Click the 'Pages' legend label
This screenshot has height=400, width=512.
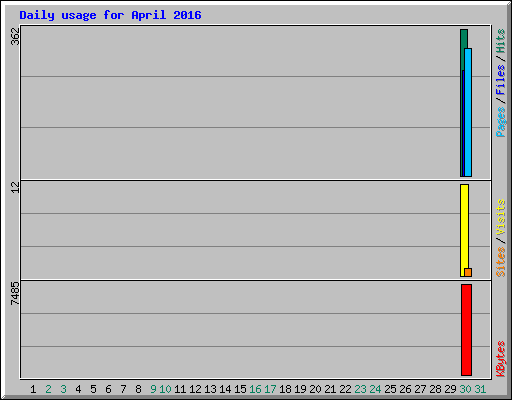coord(500,122)
